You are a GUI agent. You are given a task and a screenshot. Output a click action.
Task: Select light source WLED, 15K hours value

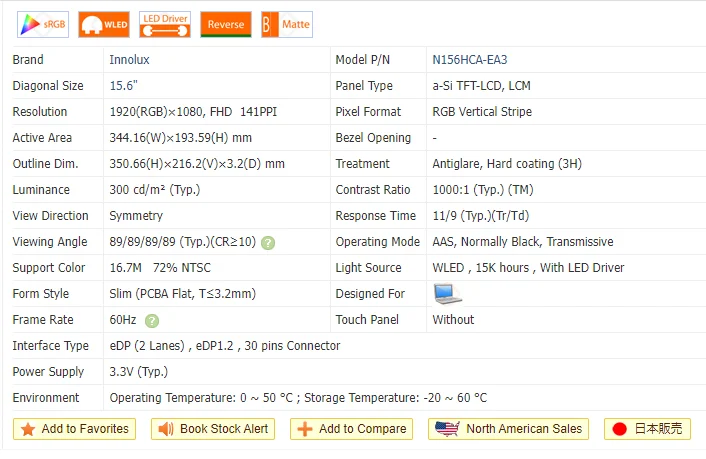click(x=528, y=268)
